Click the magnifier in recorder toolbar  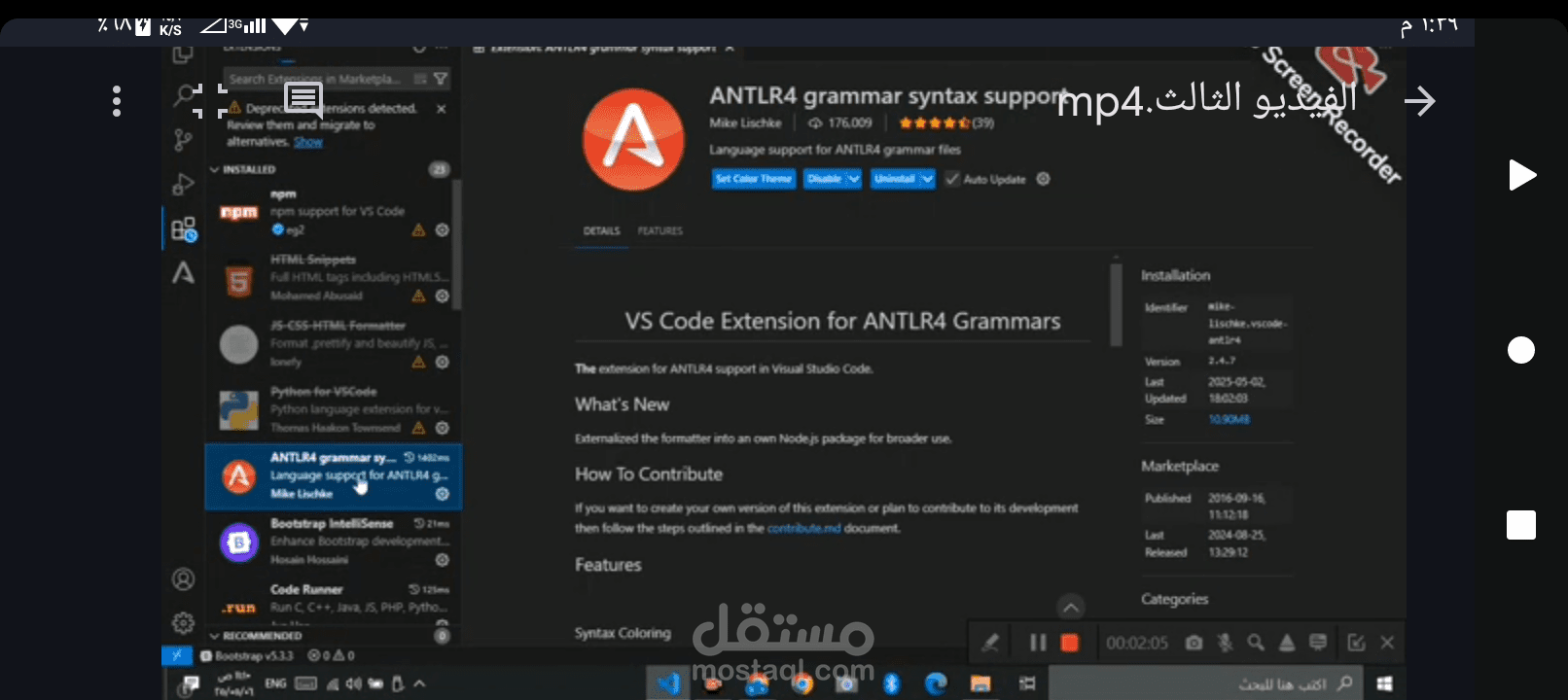coord(1256,643)
